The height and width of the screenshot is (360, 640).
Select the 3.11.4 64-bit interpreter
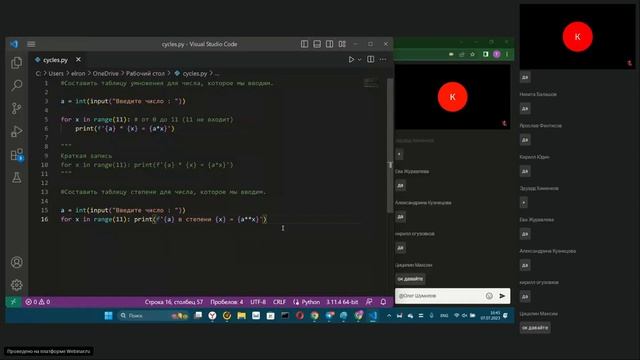(x=342, y=302)
